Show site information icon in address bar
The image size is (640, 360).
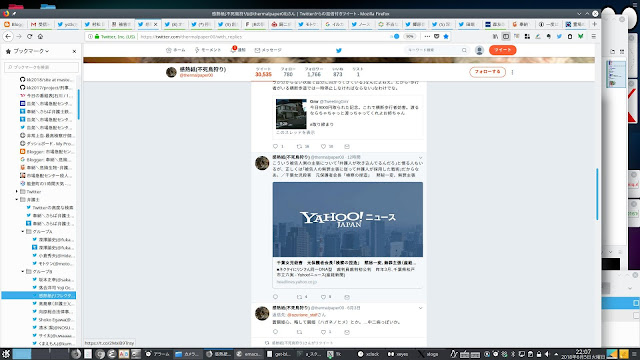tap(91, 36)
